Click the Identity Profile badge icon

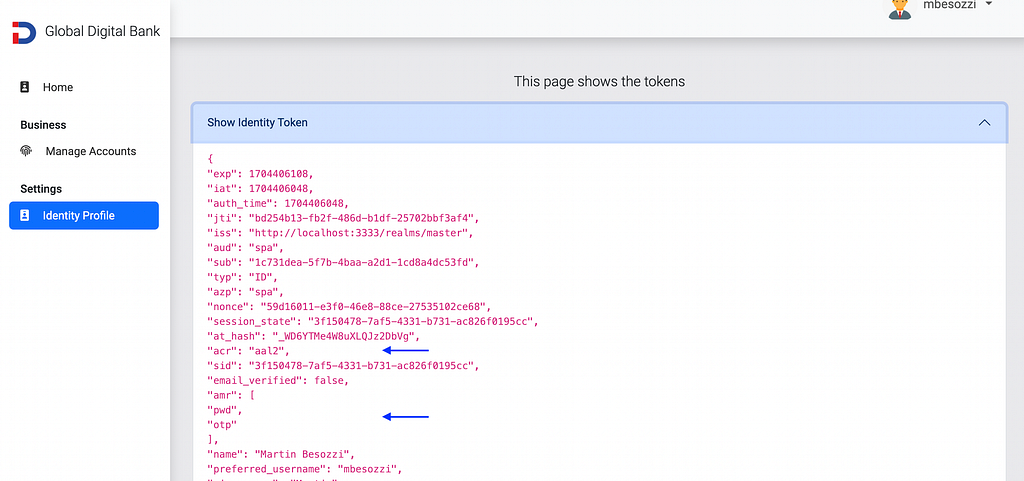(25, 215)
